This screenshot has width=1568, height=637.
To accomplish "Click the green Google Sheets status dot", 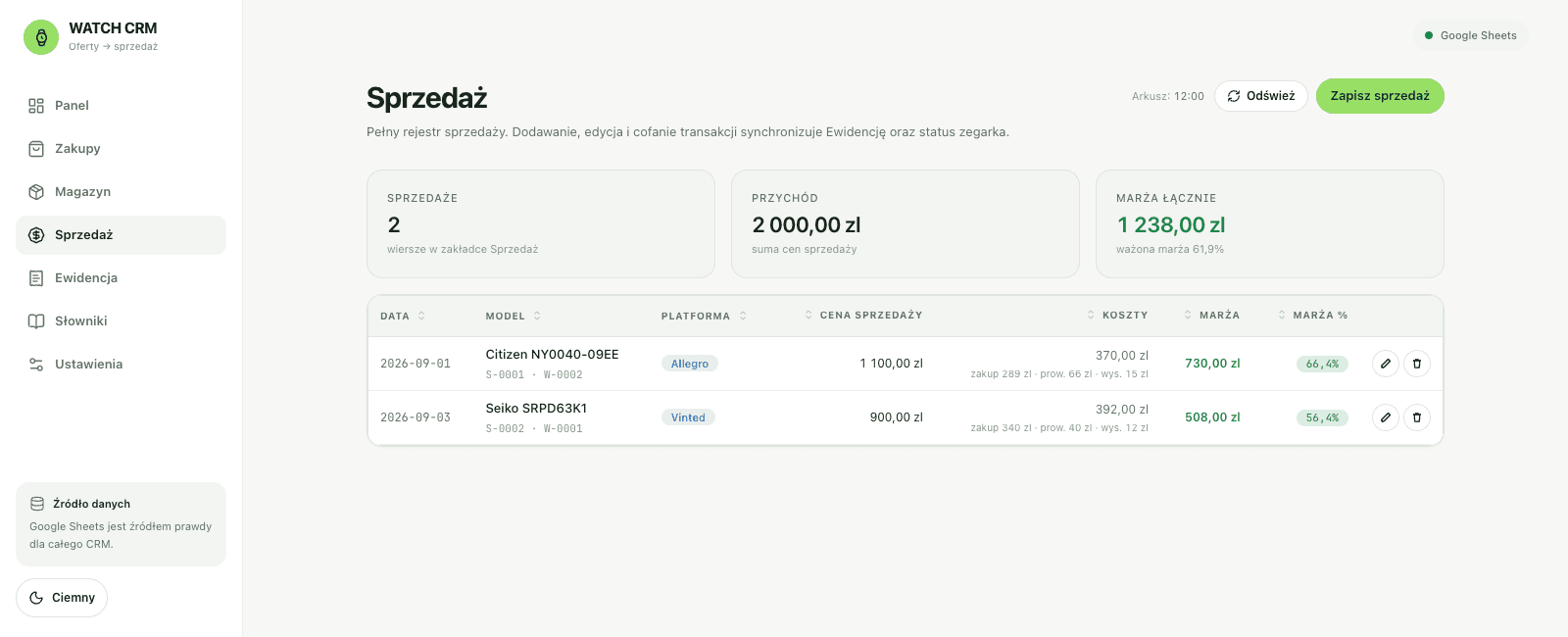I will pos(1429,35).
